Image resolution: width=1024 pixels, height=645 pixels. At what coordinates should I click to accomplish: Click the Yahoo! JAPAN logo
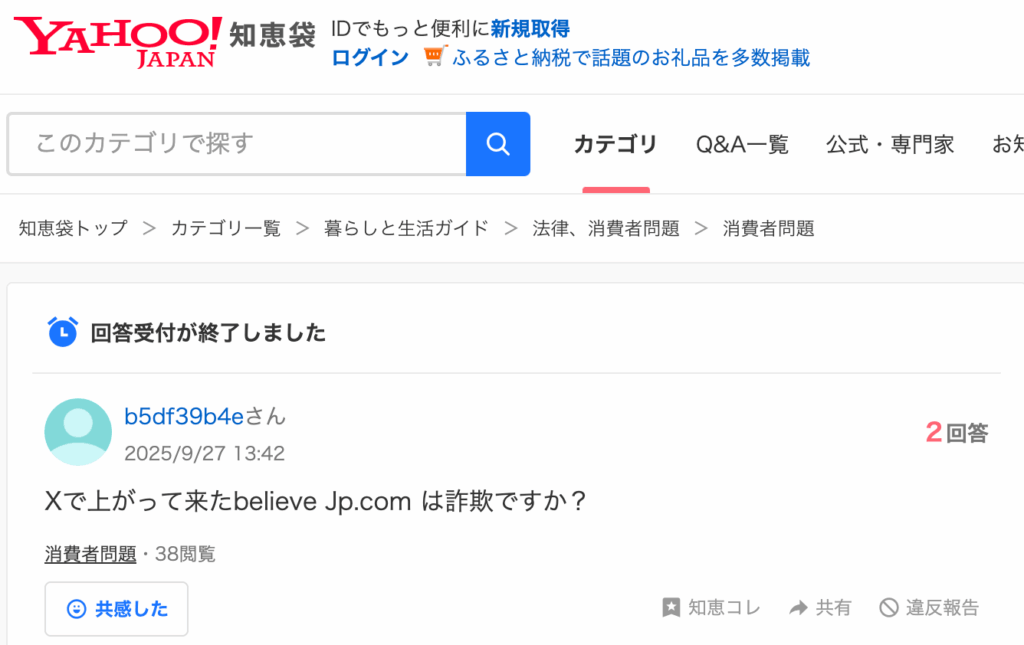120,41
